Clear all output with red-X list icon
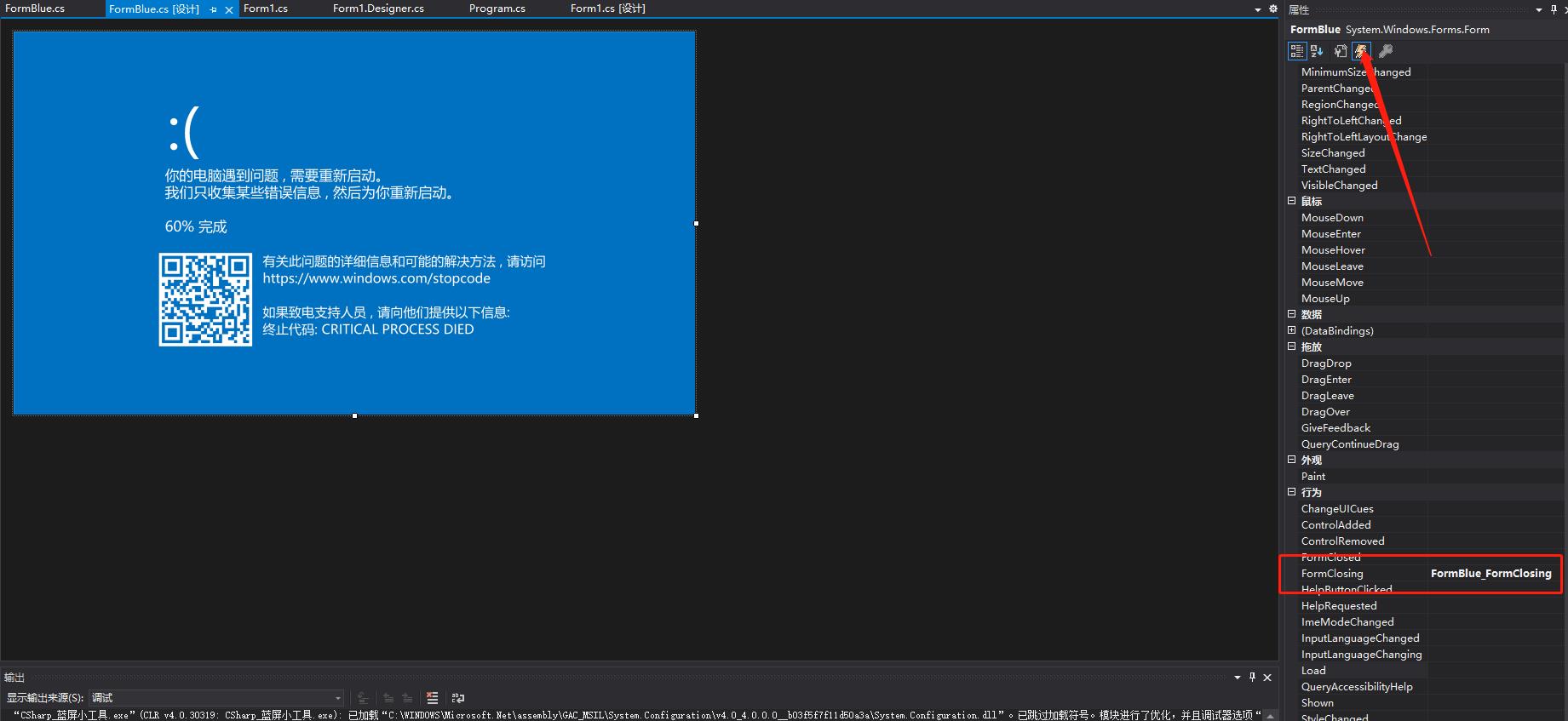Viewport: 1568px width, 721px height. (x=433, y=698)
